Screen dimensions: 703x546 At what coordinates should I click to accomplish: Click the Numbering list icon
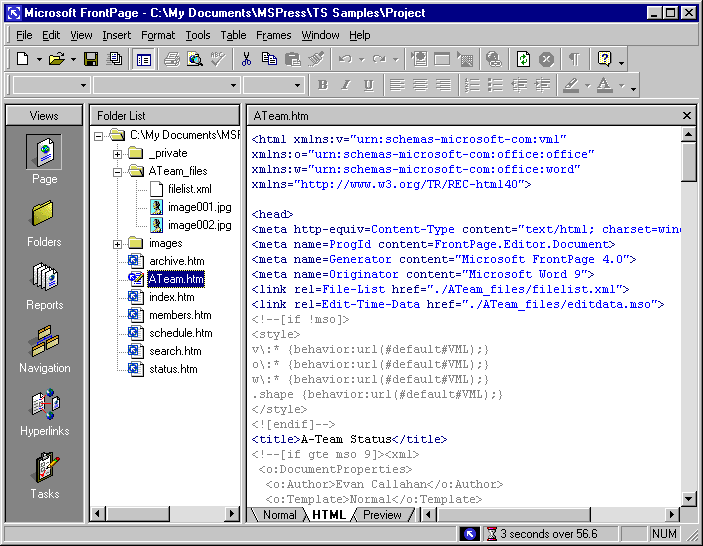click(x=472, y=85)
